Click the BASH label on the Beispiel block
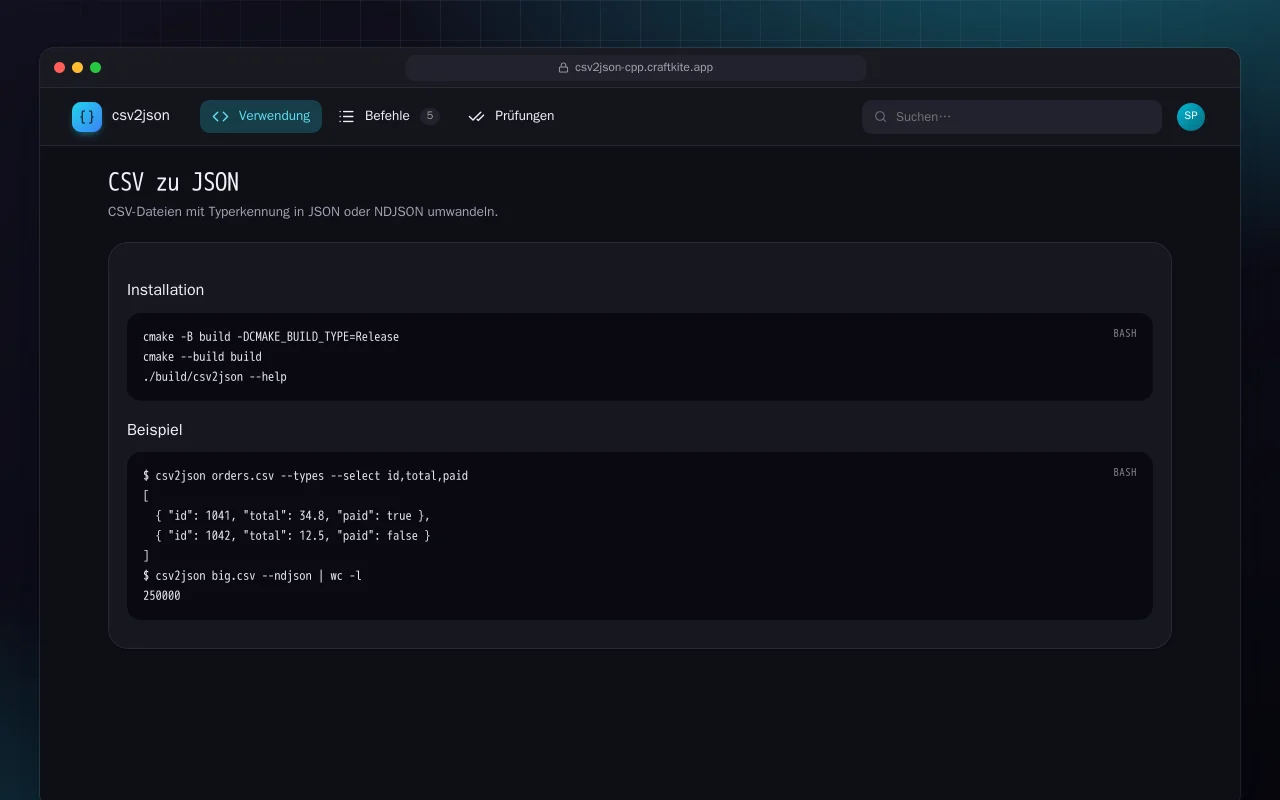The image size is (1280, 800). 1125,472
